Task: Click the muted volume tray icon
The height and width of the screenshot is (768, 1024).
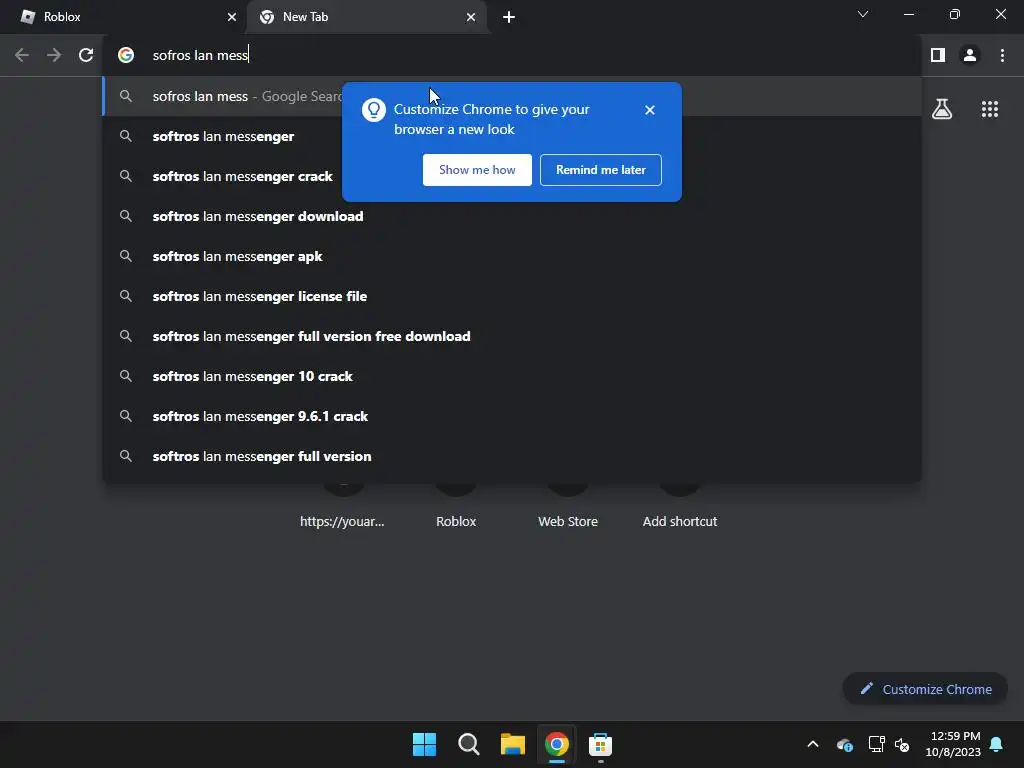Action: tap(902, 744)
